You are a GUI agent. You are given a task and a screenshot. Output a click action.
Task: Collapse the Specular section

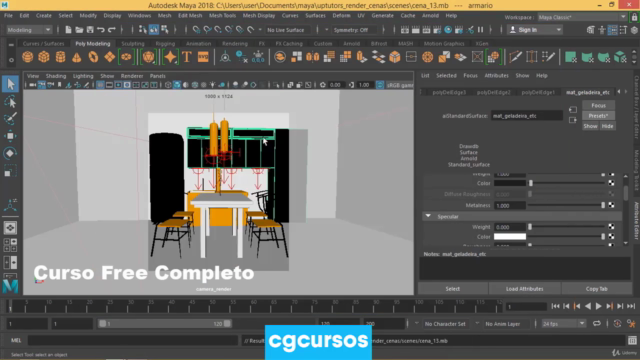[428, 216]
